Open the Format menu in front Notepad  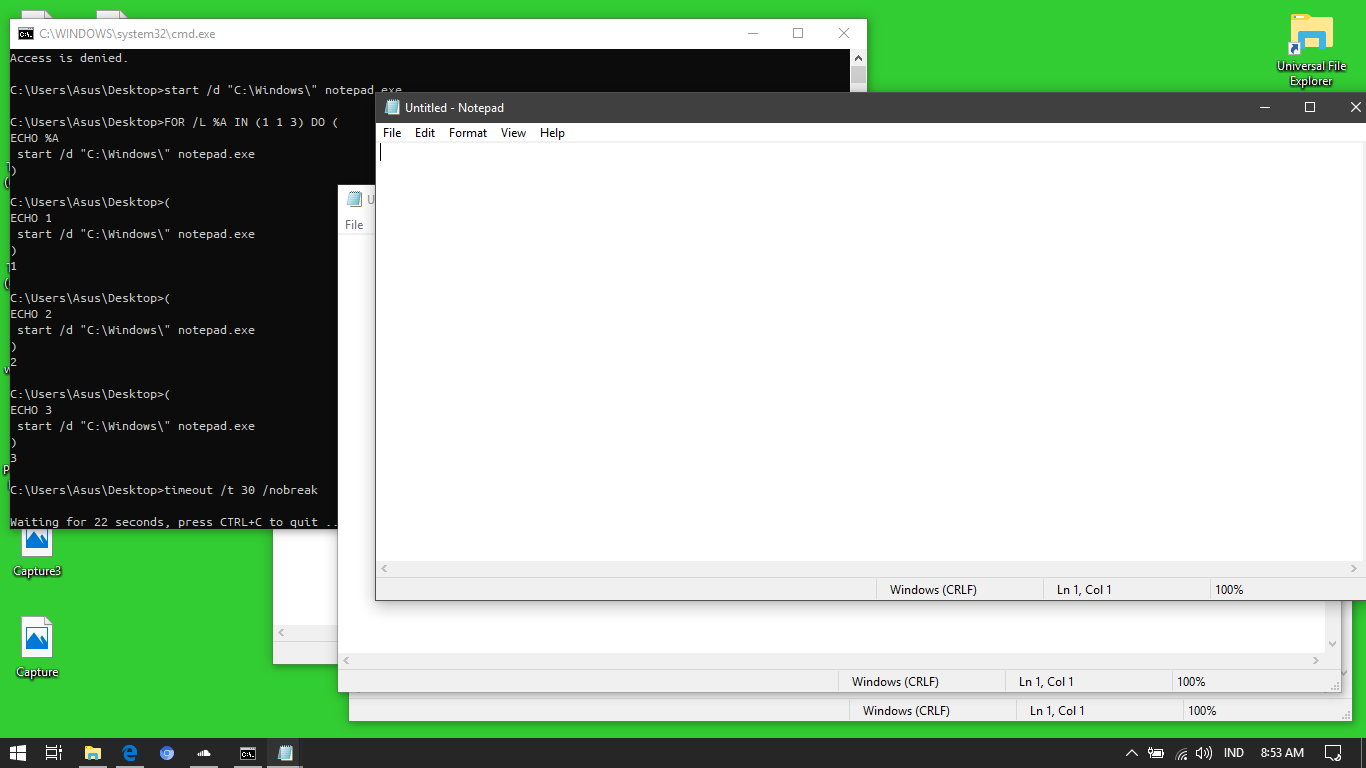(x=468, y=133)
